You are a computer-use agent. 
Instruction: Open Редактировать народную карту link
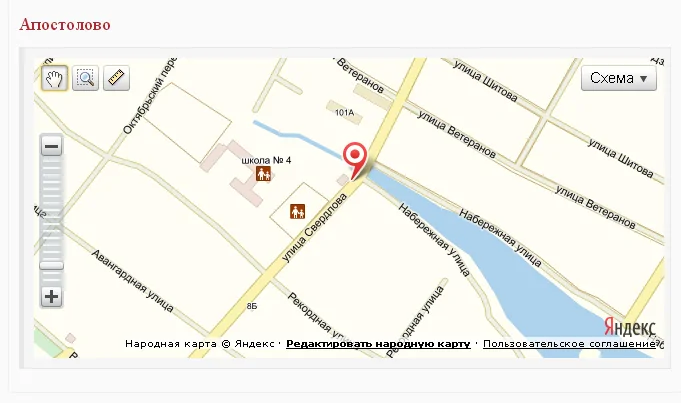pyautogui.click(x=378, y=344)
